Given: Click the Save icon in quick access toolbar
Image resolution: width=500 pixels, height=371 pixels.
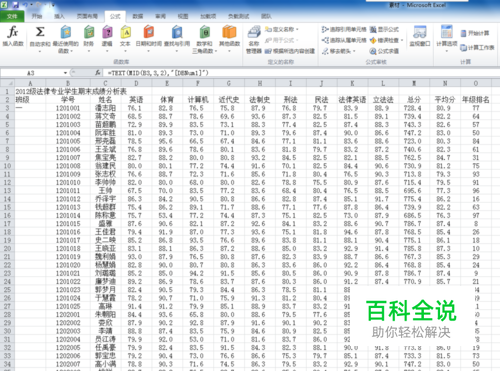Looking at the screenshot, I should coord(16,5).
